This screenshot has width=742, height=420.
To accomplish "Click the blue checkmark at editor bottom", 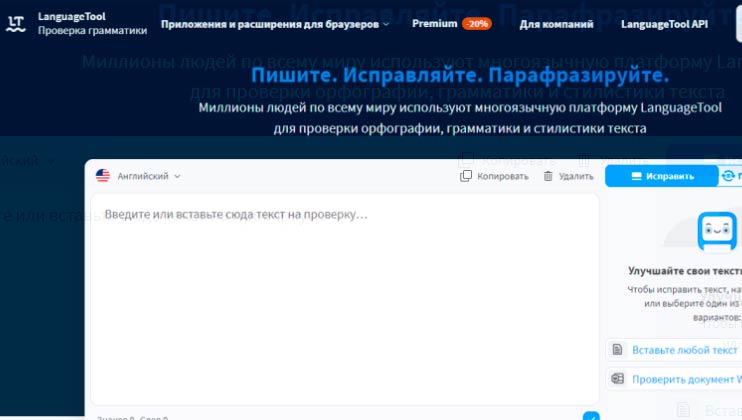I will 591,416.
